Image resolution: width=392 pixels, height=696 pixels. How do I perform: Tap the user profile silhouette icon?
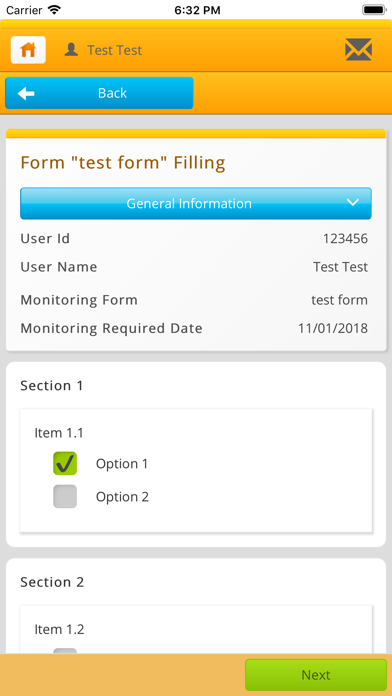(x=71, y=49)
